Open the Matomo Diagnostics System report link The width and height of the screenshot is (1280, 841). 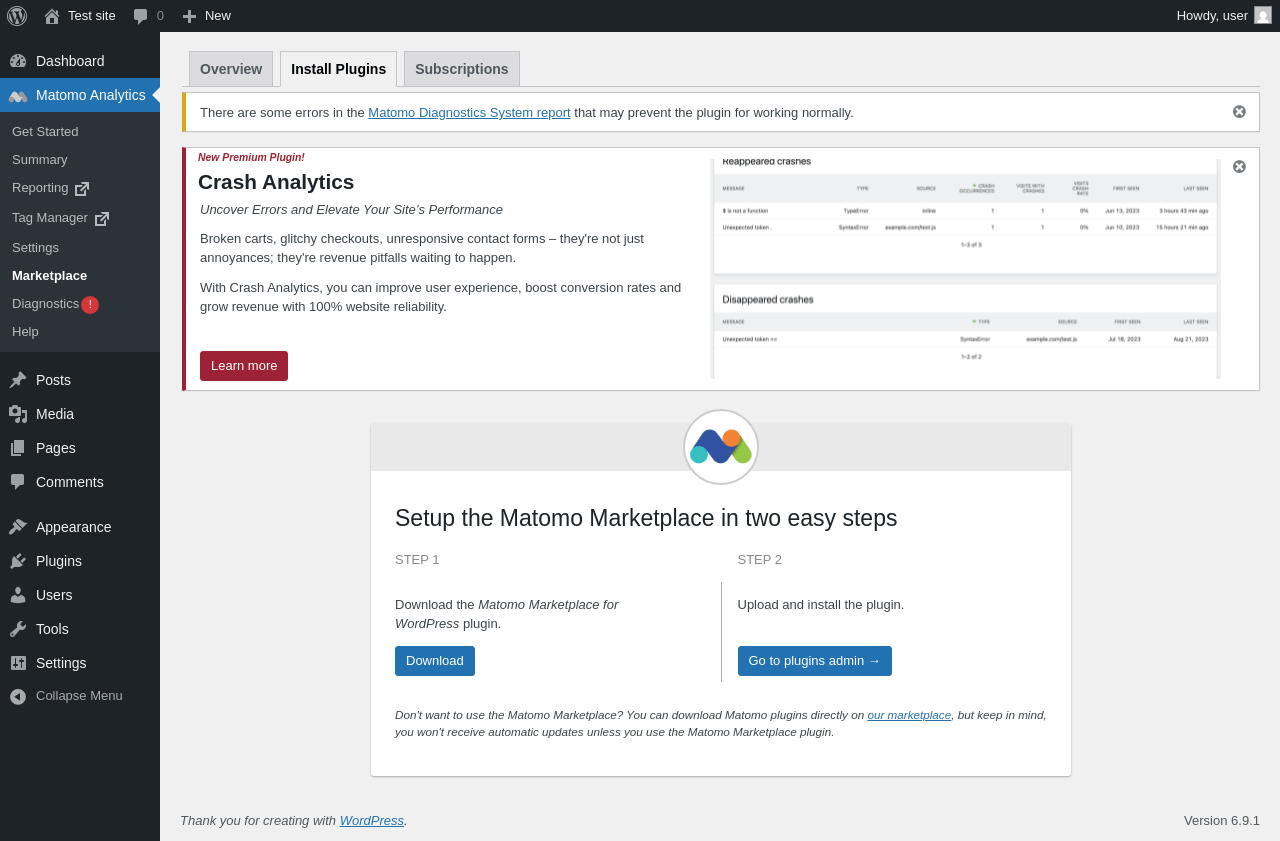coord(469,113)
